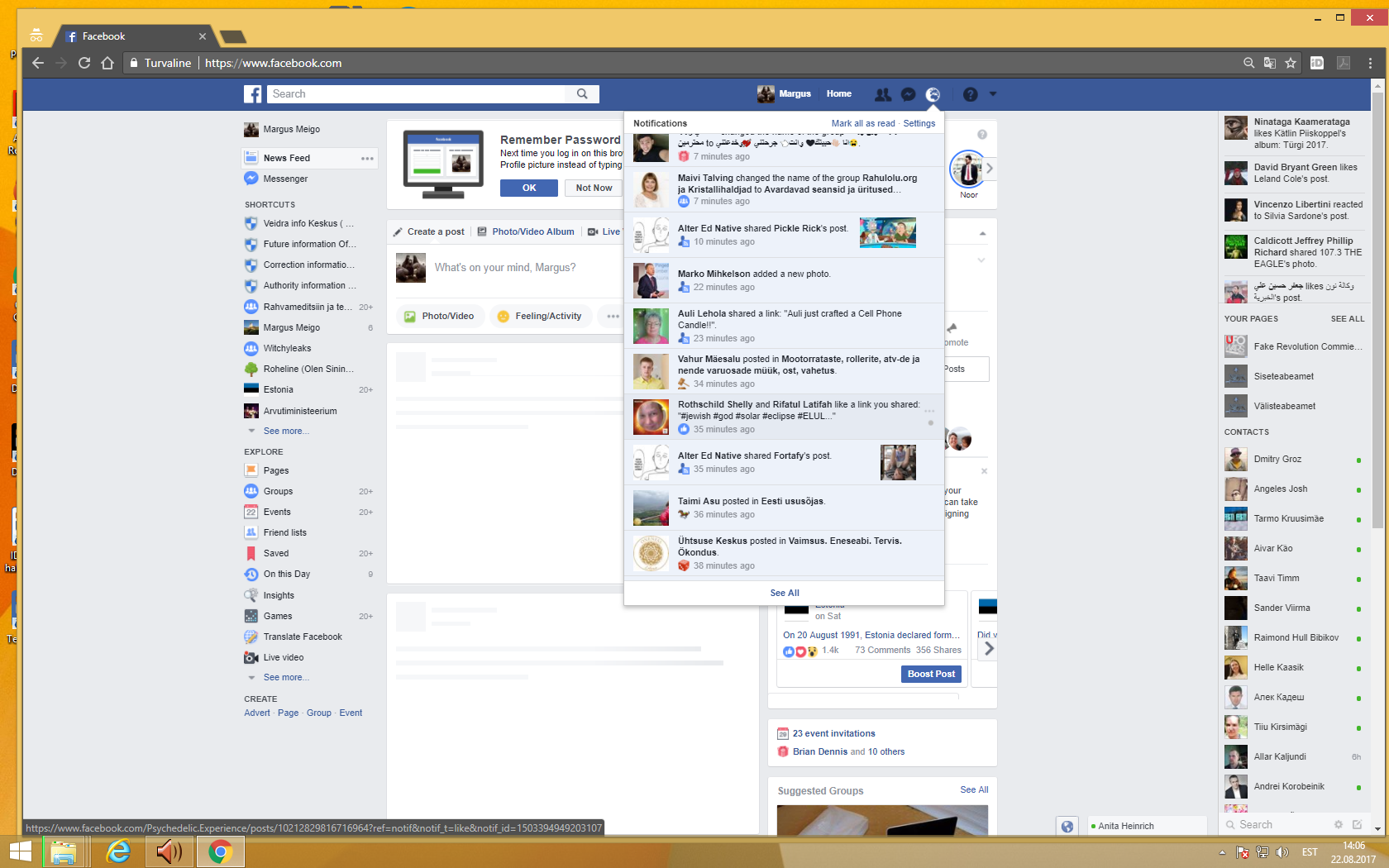Mark Rothschild Shelly notification as read
Screen dimensions: 1389x868
931,423
